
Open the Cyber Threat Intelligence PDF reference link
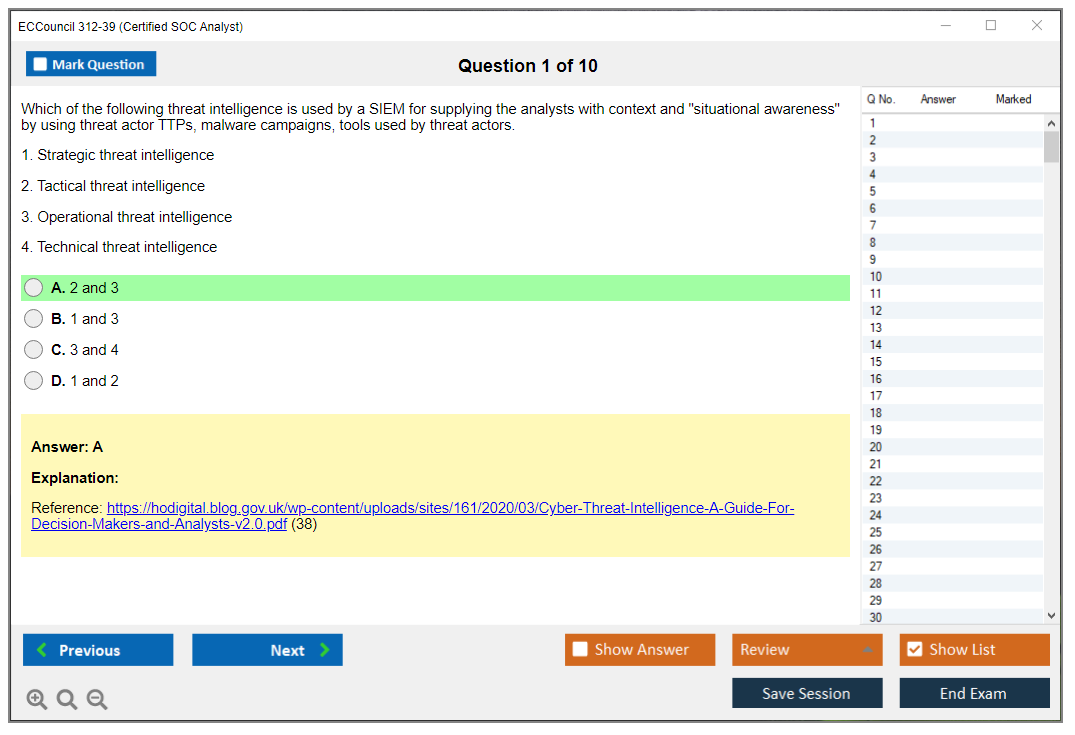[450, 508]
